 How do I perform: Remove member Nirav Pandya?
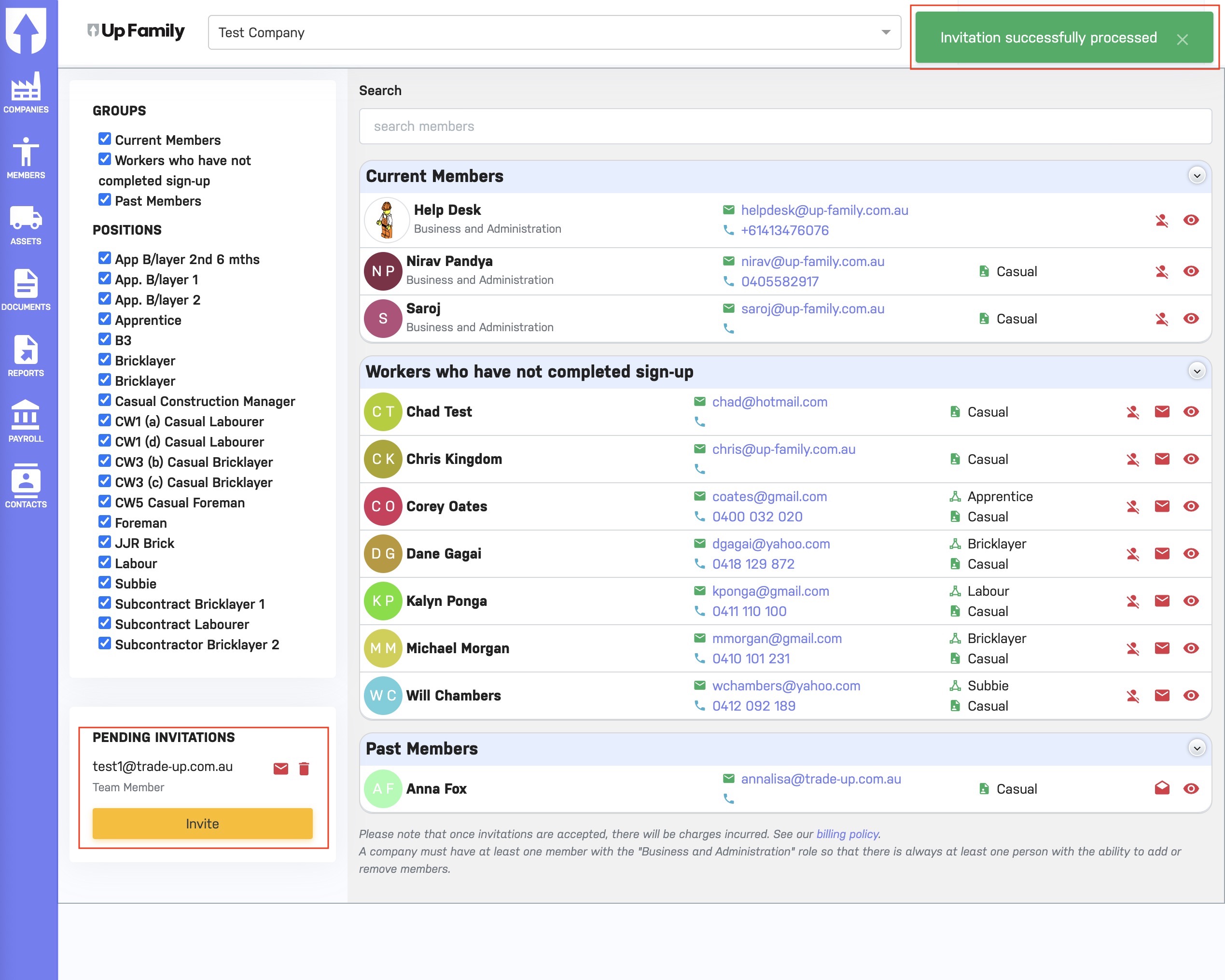[1161, 272]
